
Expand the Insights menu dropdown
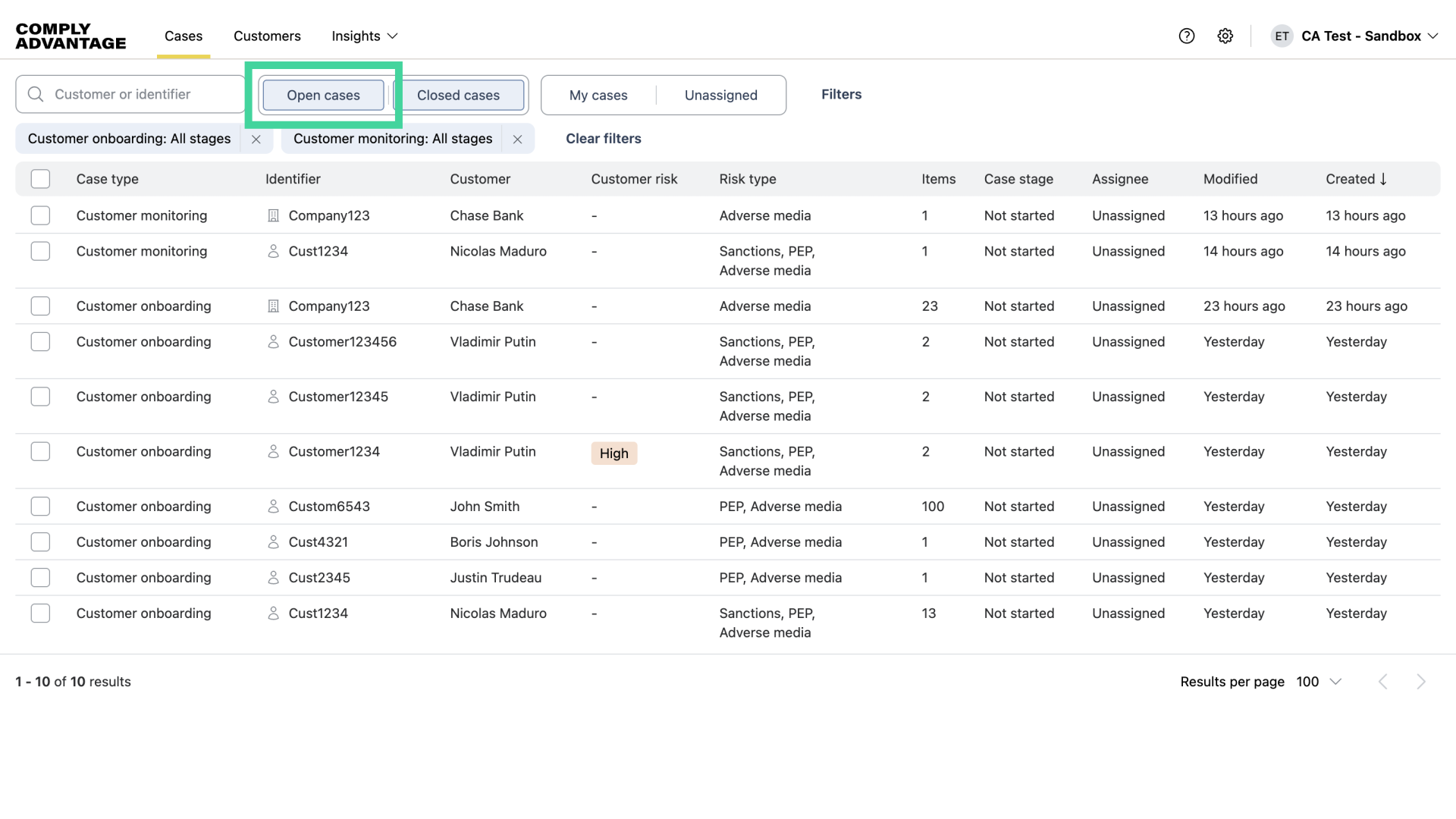pyautogui.click(x=365, y=36)
